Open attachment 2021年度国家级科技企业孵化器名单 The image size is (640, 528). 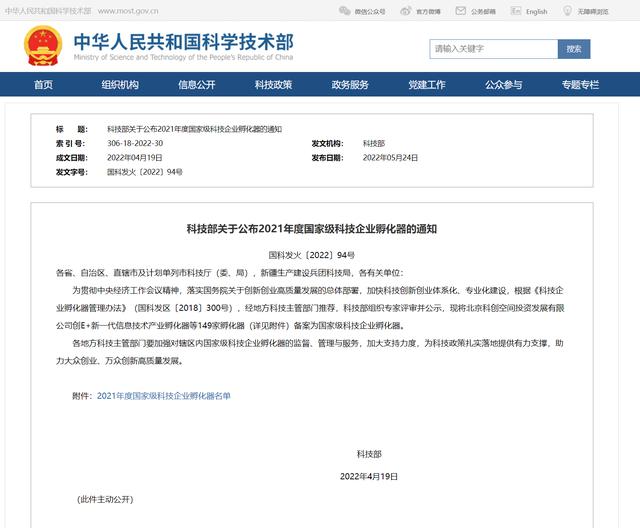pos(164,396)
